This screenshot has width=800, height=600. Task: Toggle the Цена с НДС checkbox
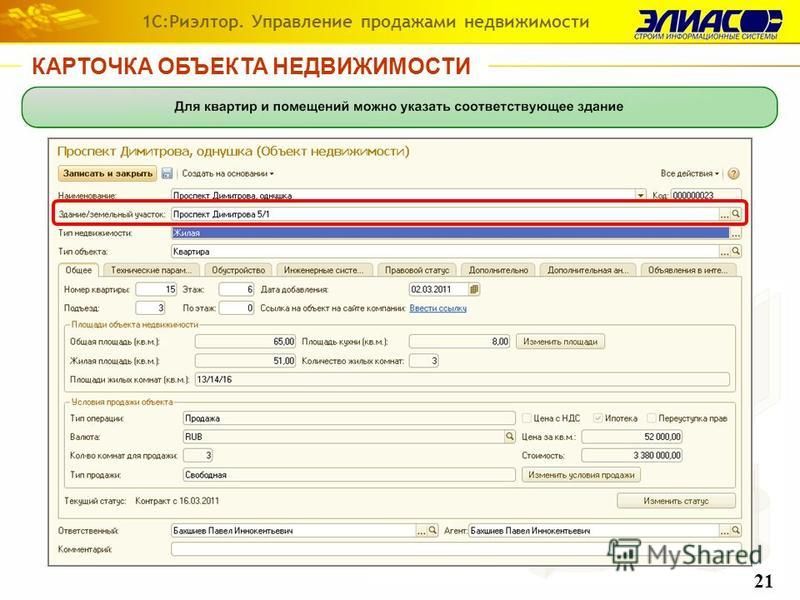(527, 418)
